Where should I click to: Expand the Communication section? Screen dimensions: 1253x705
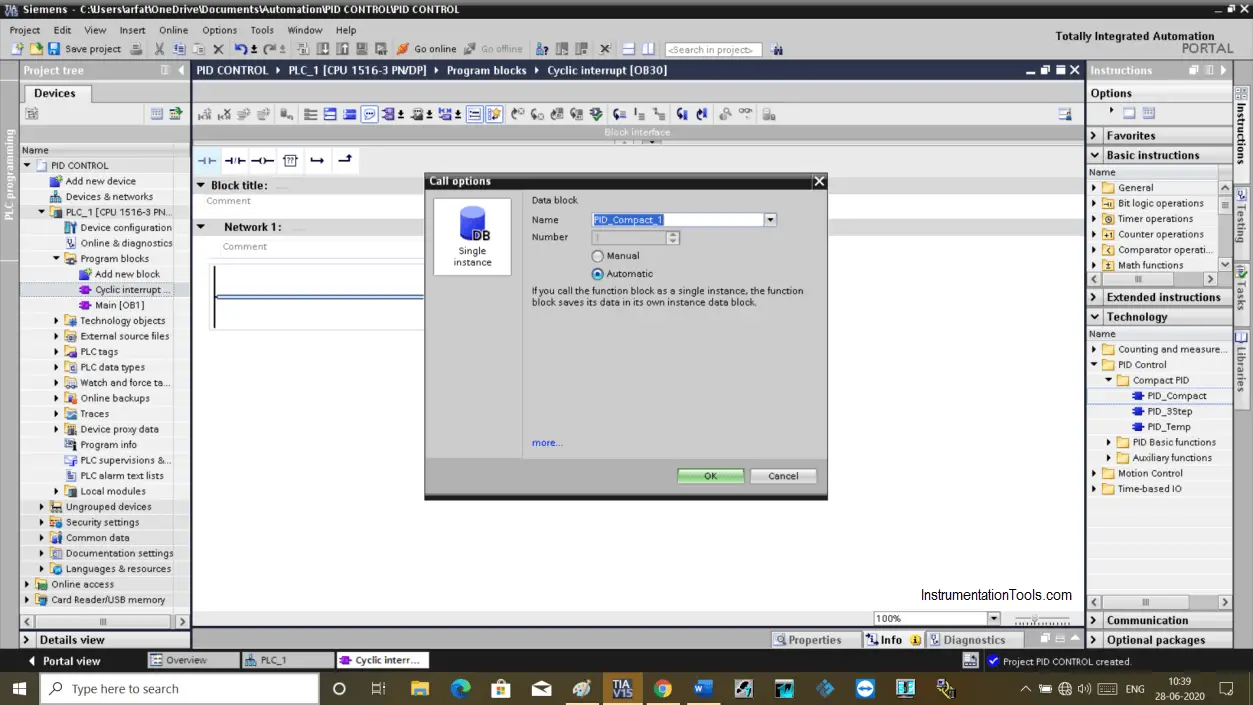click(1095, 620)
